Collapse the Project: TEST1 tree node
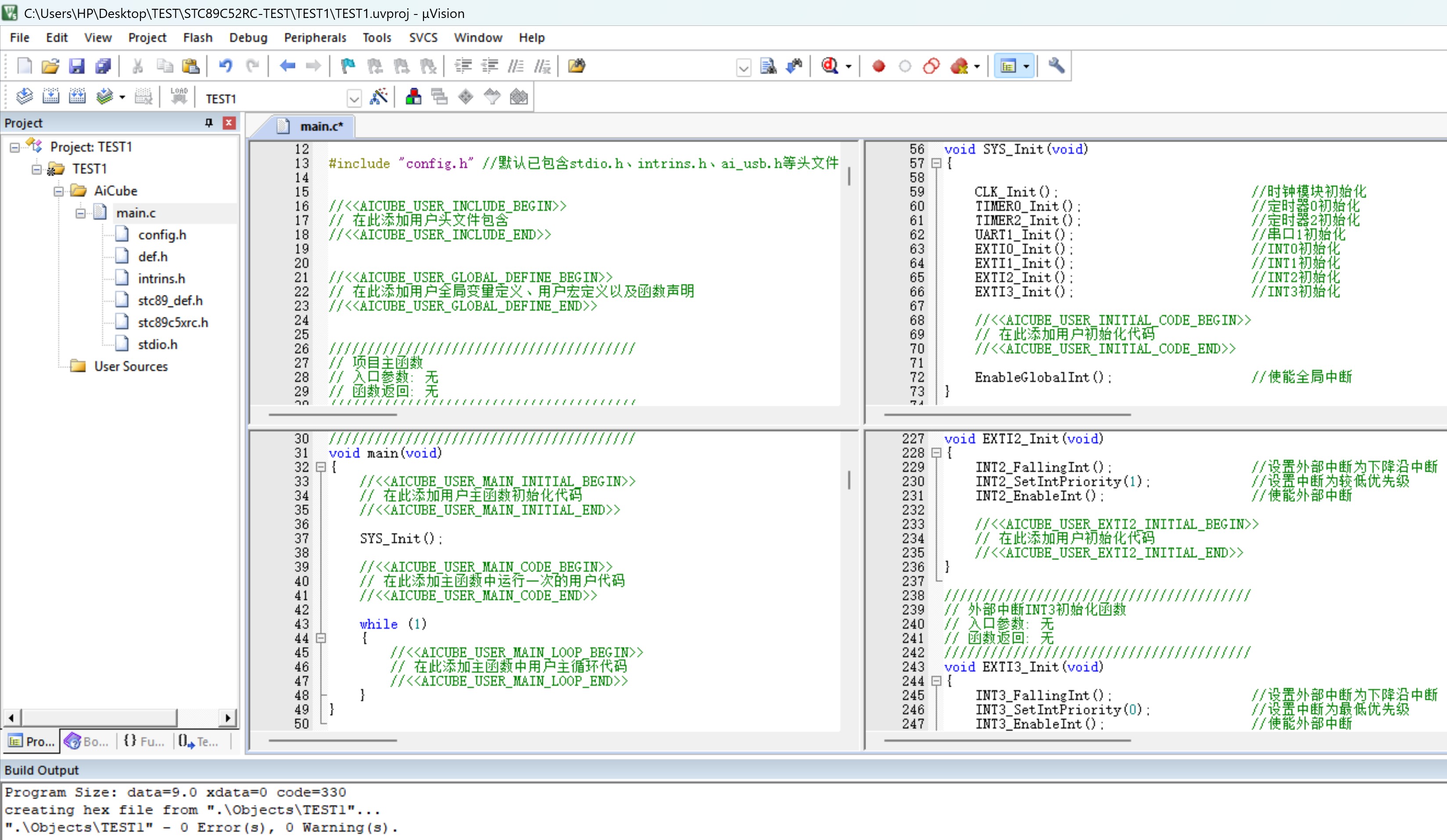Screen dimensions: 1447x840 15,147
